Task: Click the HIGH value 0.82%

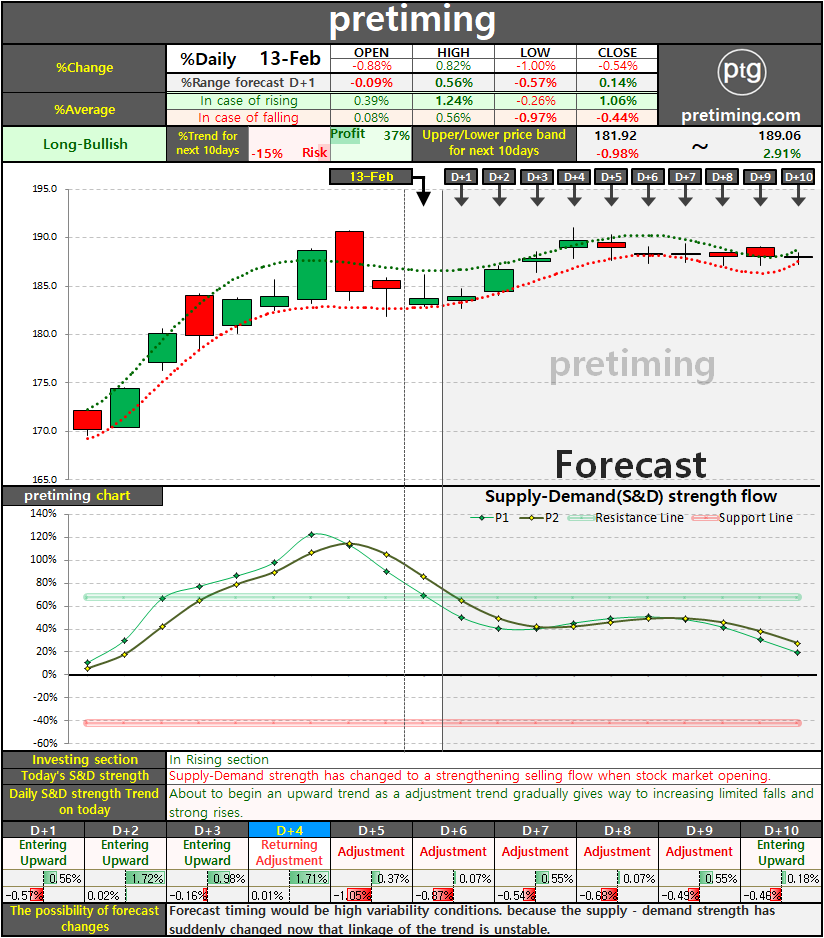Action: tap(453, 66)
